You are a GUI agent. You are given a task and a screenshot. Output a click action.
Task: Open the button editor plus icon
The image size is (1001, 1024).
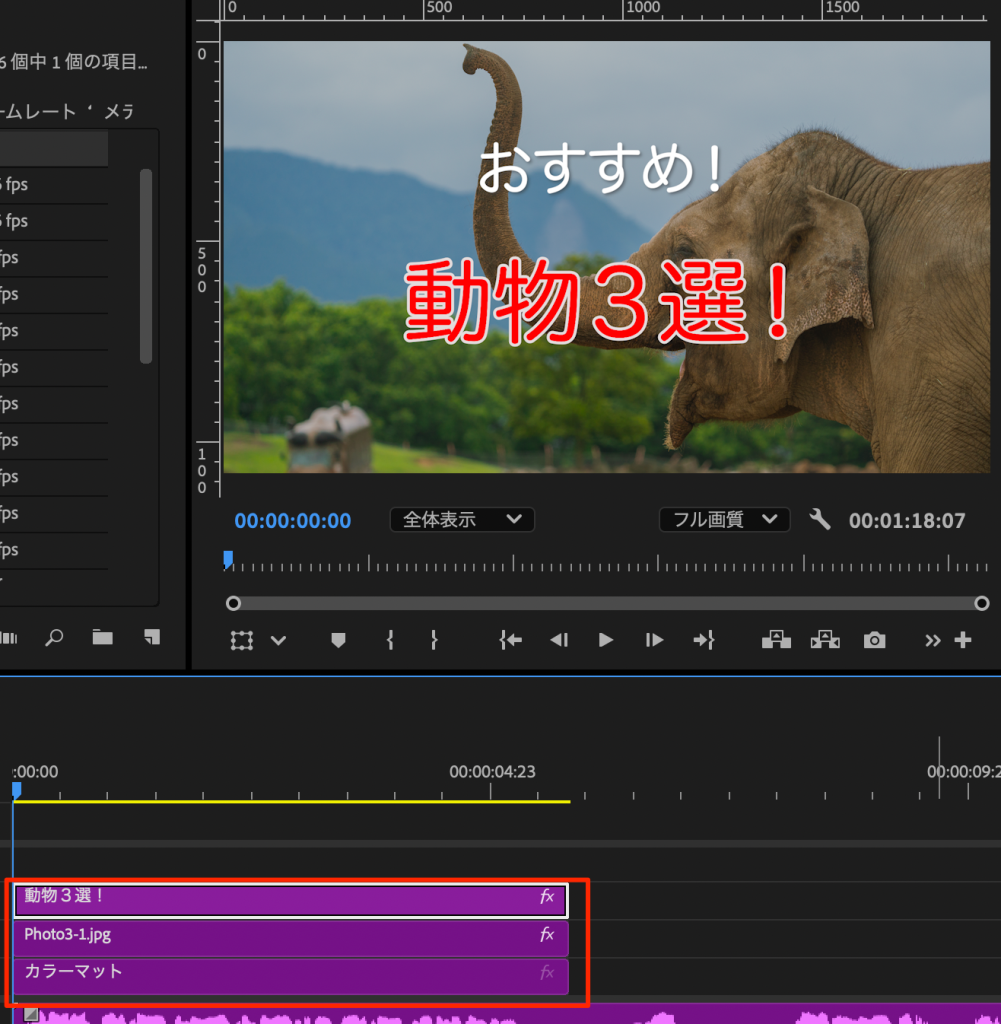(963, 640)
